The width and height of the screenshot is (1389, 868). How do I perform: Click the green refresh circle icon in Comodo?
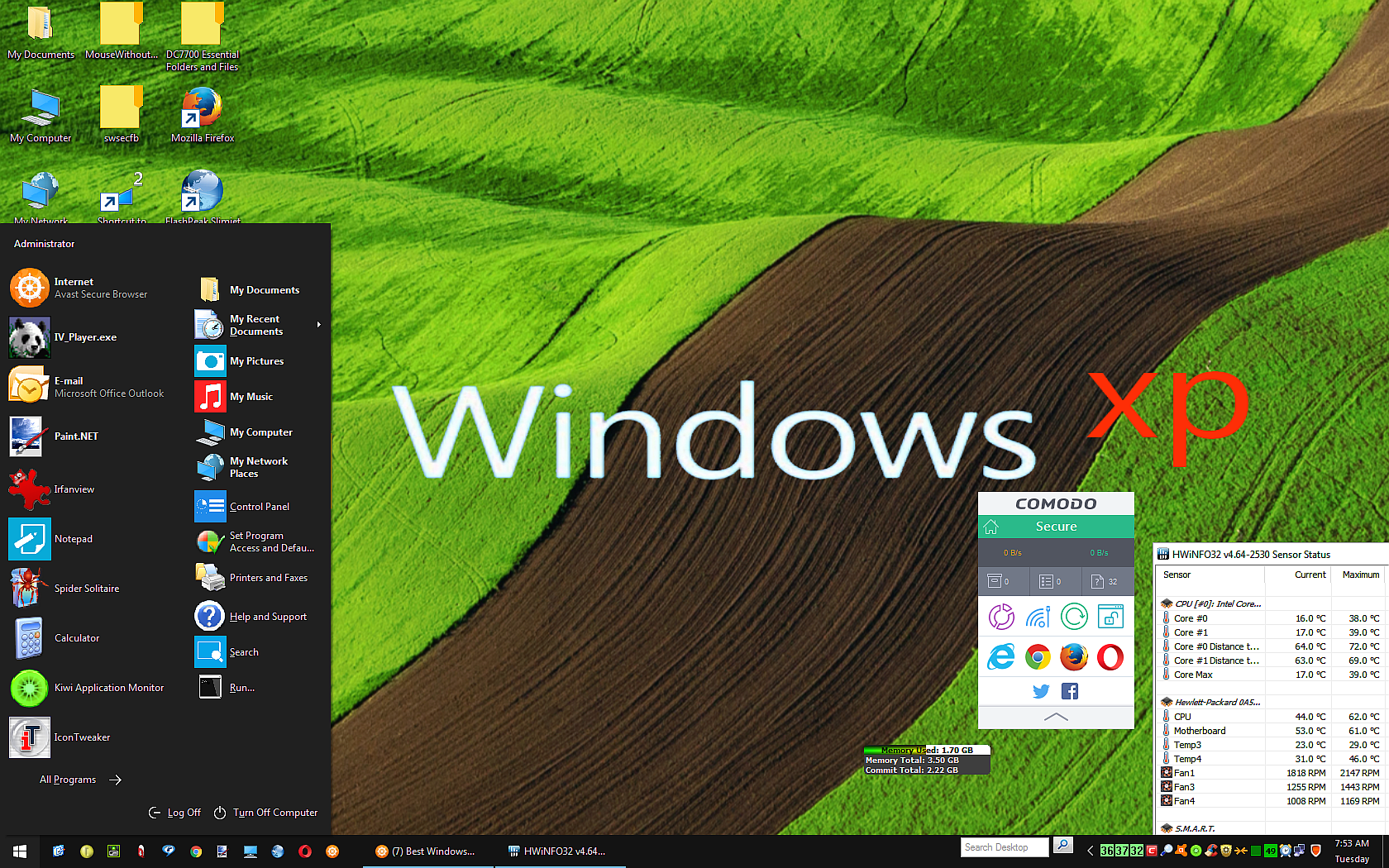coord(1074,617)
